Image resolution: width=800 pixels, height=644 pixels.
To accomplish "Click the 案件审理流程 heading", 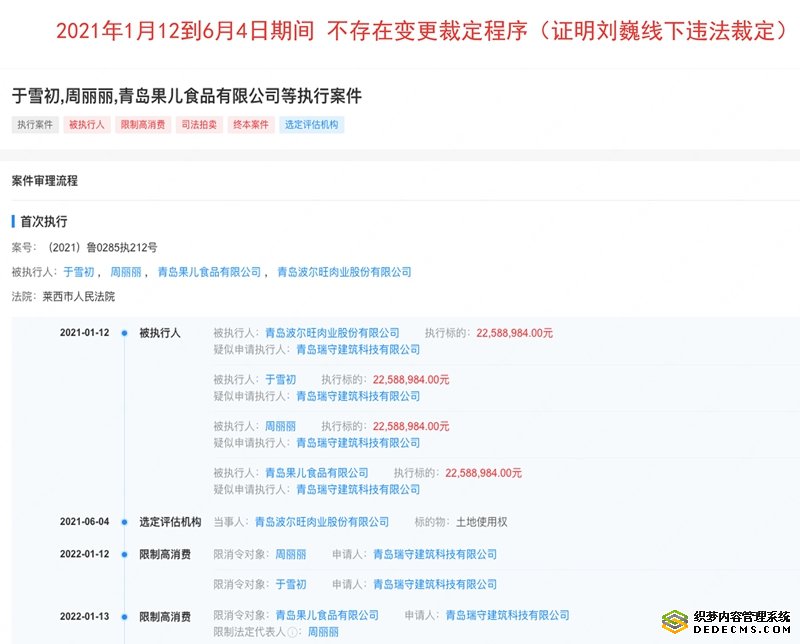I will pyautogui.click(x=45, y=181).
